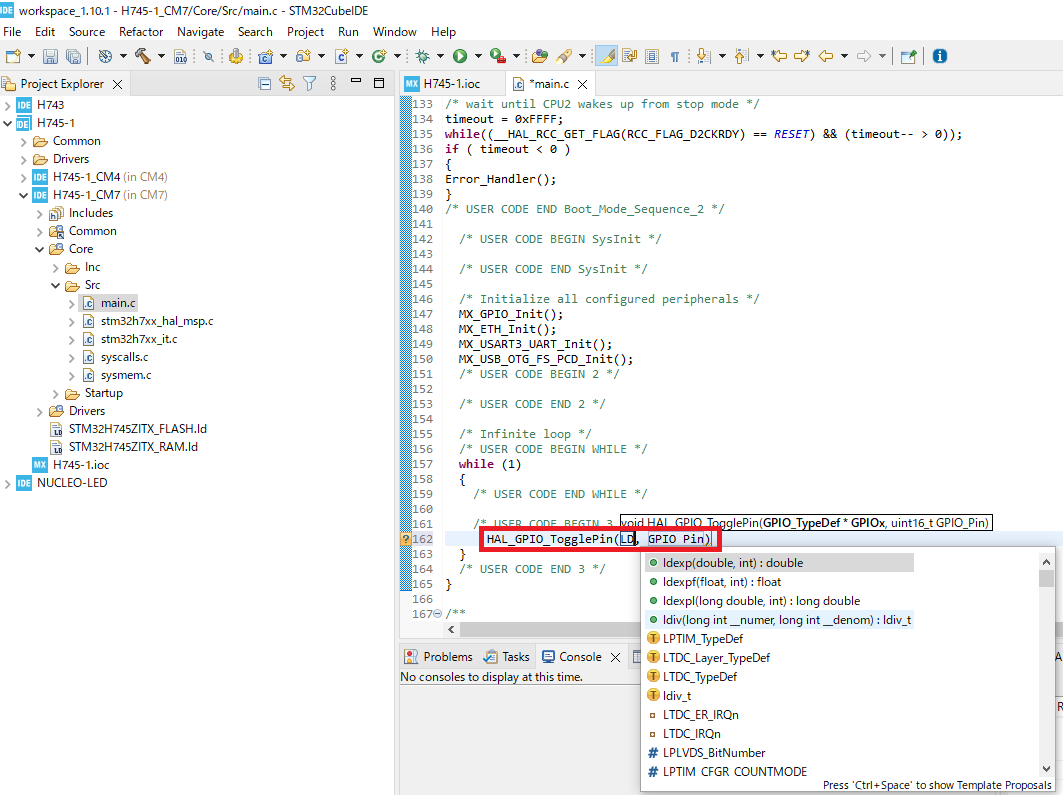Screen dimensions: 1063x795
Task: Toggle Show Whitespace Characters pilcrow icon
Action: (x=675, y=56)
